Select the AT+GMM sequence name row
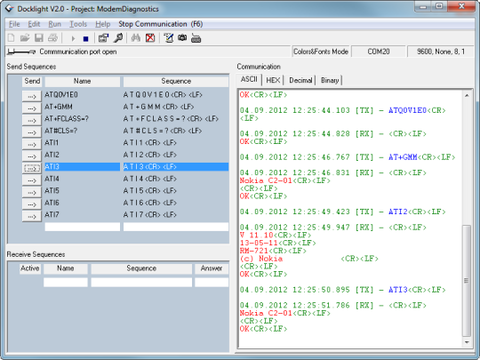This screenshot has height=360, width=480. pos(82,107)
